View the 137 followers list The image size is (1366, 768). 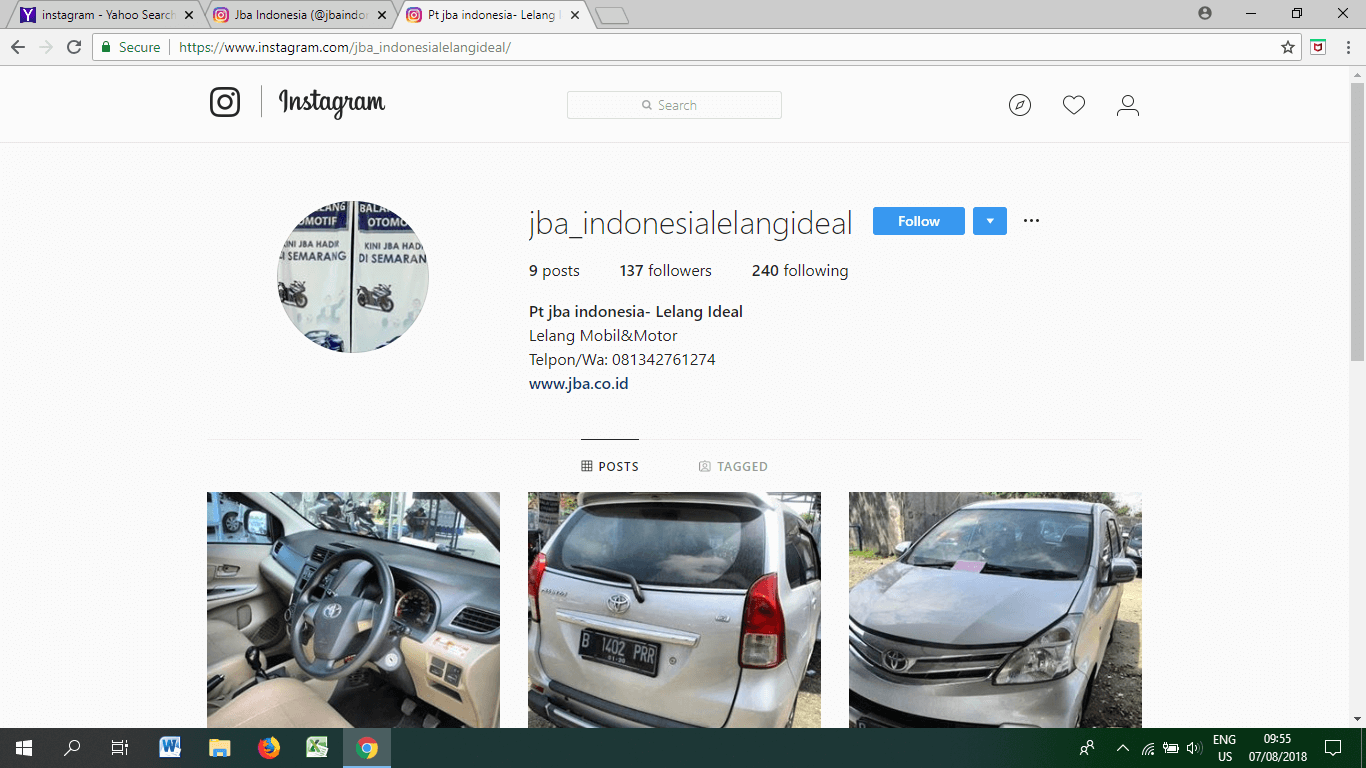[665, 271]
